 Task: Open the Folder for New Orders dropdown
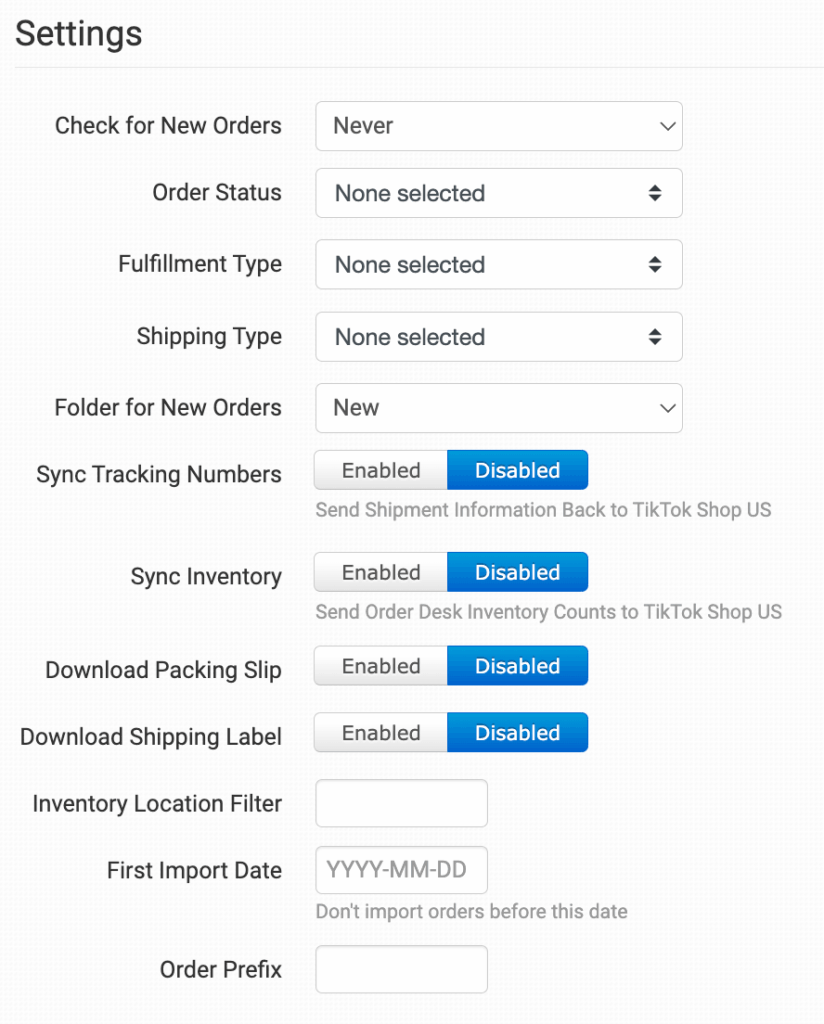[498, 408]
